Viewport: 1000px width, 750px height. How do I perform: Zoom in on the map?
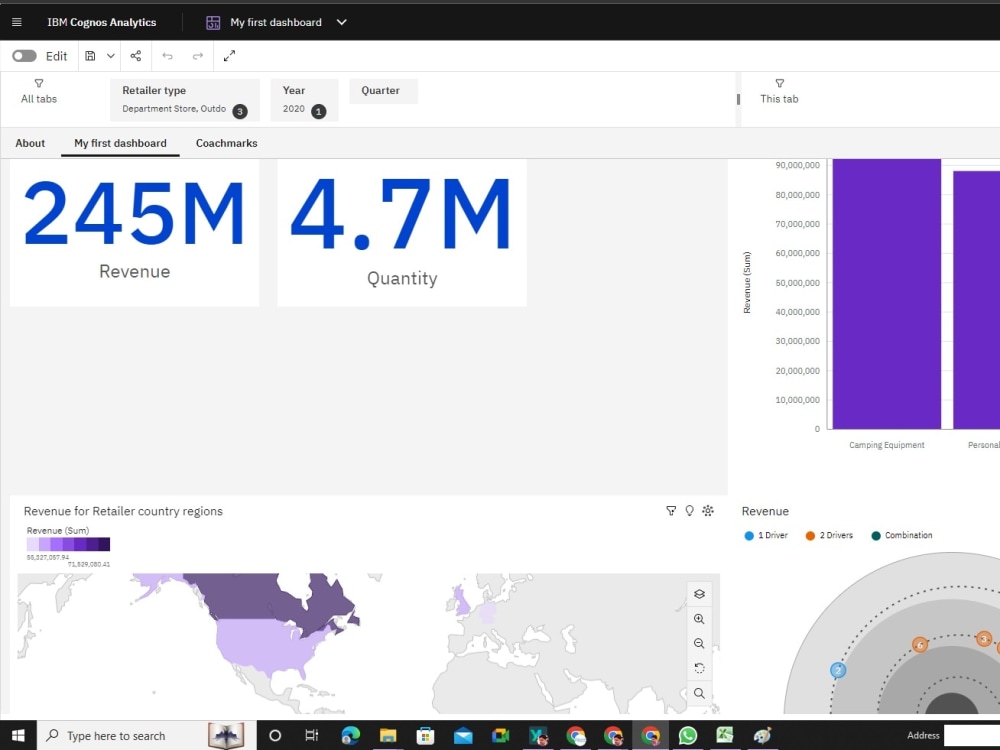coord(699,619)
